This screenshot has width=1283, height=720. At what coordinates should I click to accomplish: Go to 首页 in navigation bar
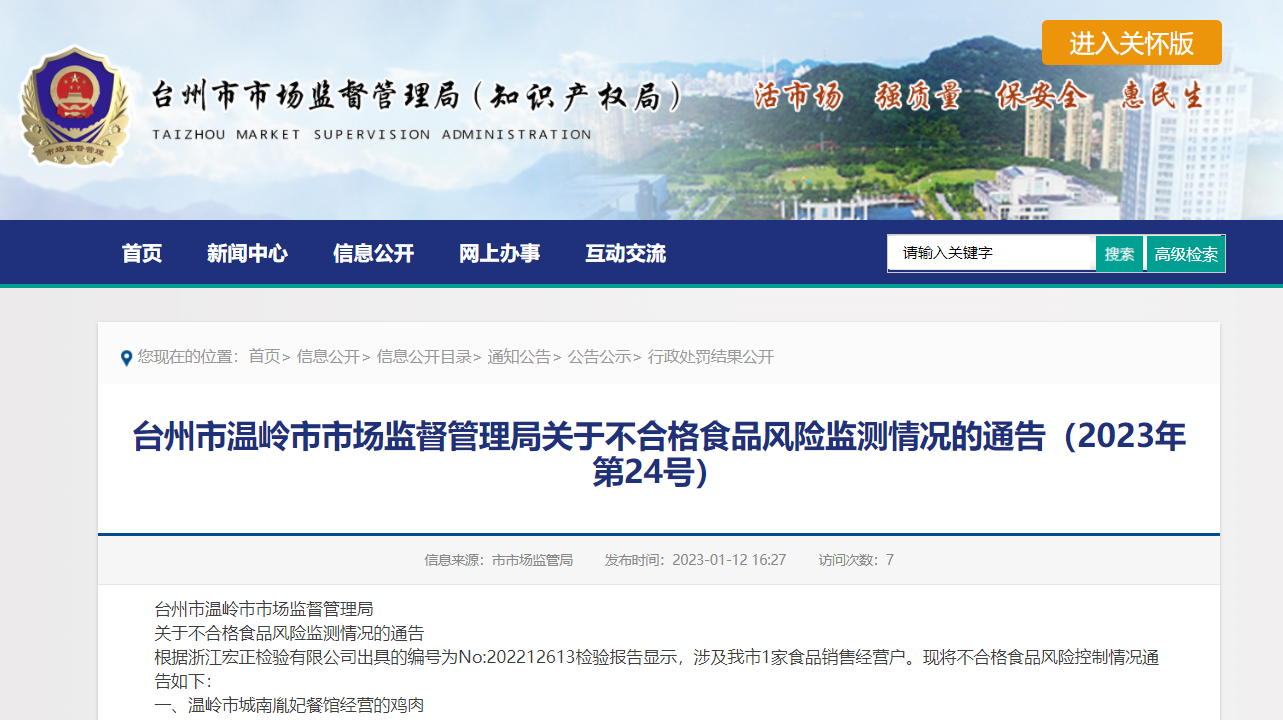pyautogui.click(x=141, y=253)
